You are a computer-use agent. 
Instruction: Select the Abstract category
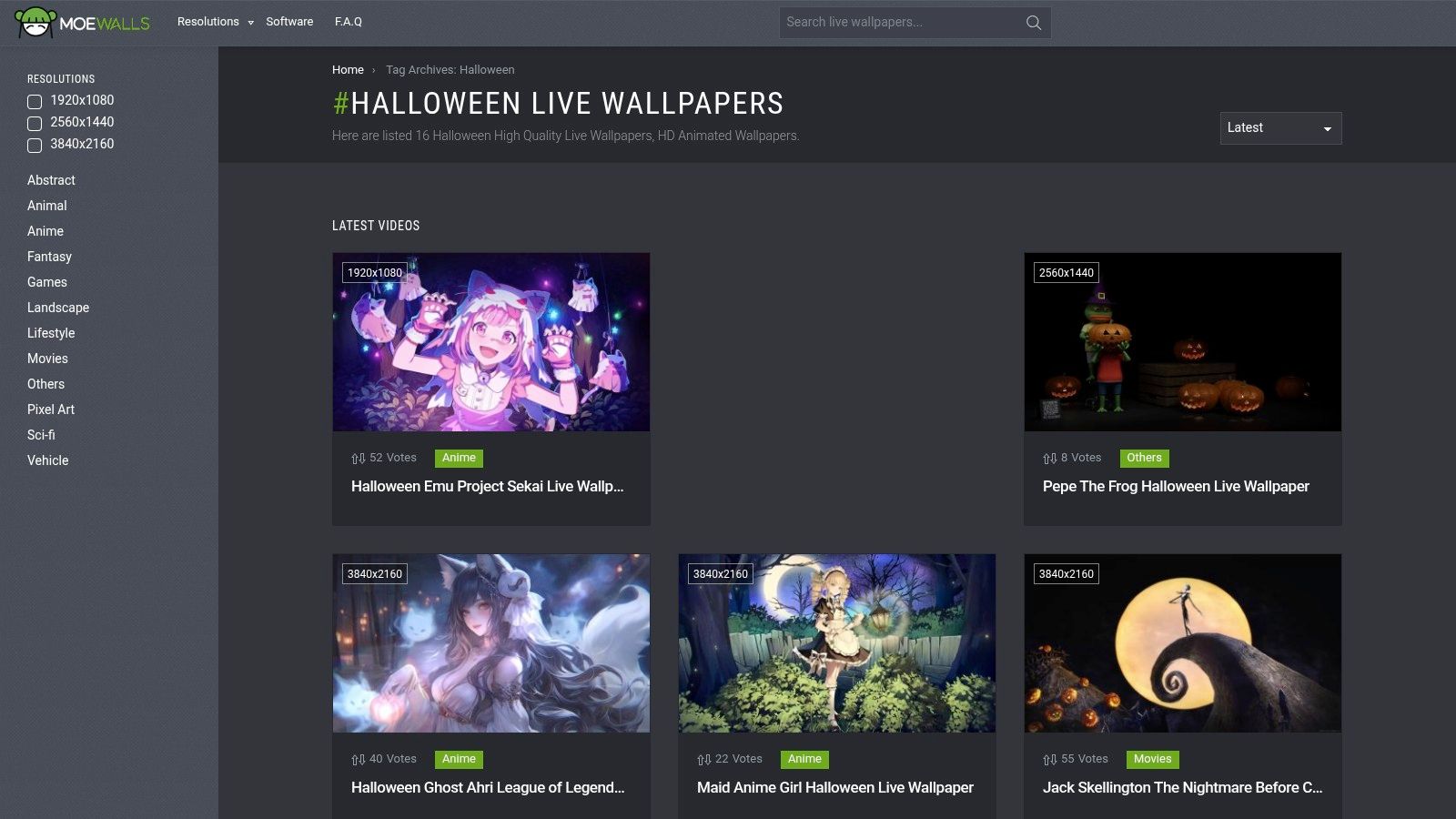51,180
